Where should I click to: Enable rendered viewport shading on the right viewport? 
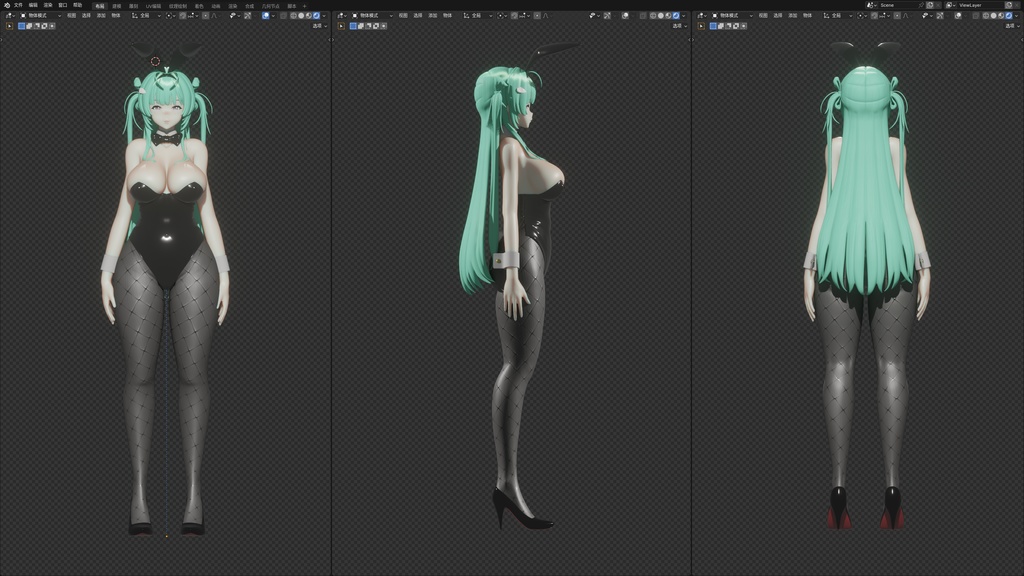(x=1009, y=17)
